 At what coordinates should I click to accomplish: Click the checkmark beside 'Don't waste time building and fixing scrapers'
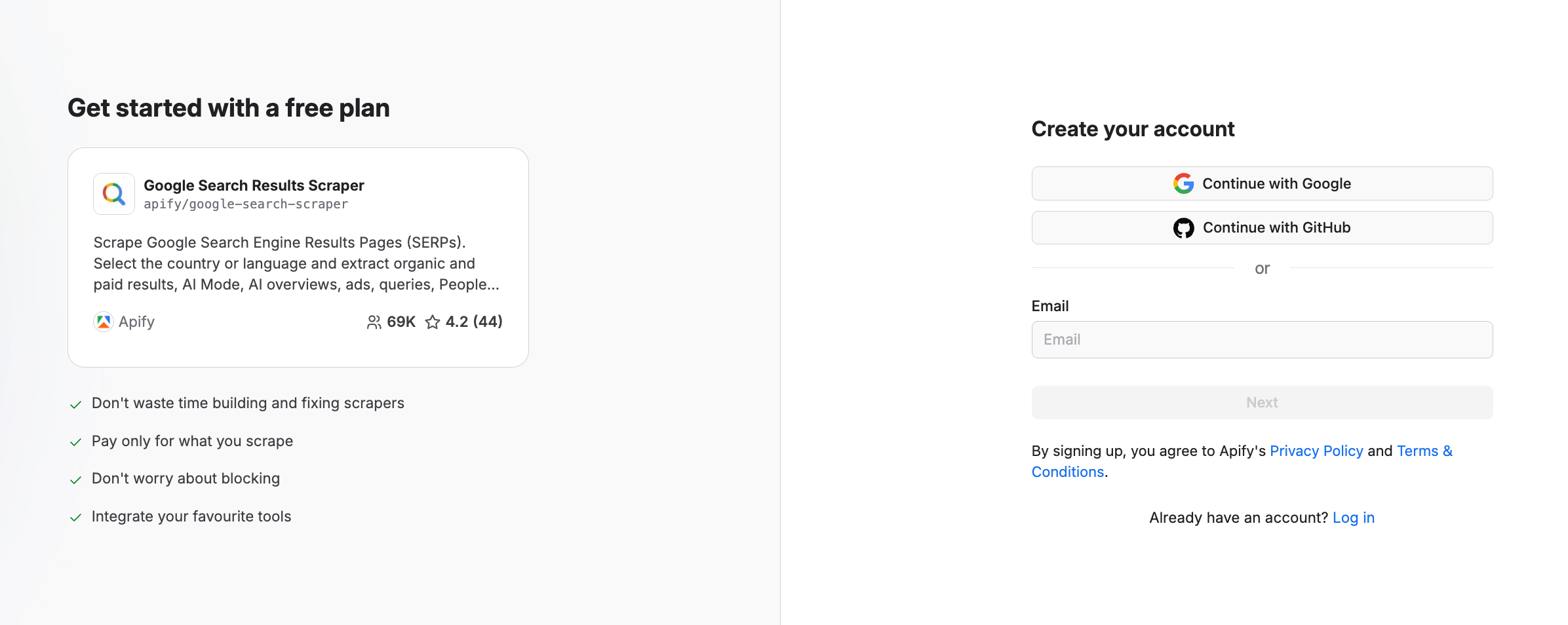pyautogui.click(x=76, y=405)
